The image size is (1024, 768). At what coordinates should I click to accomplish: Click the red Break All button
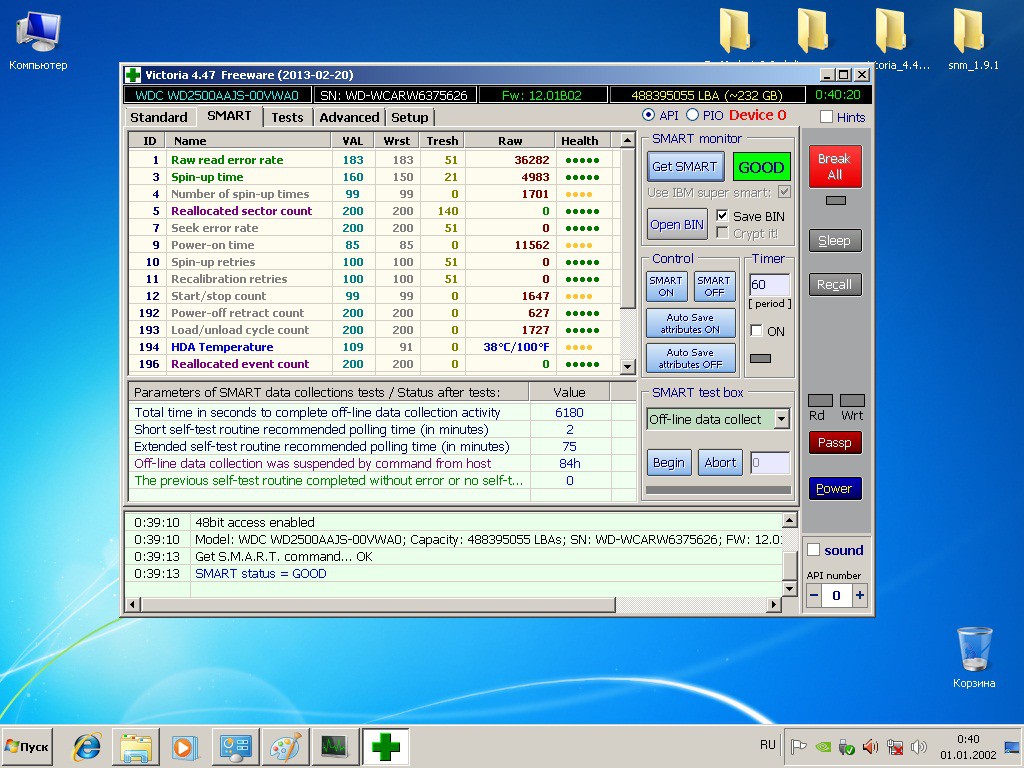coord(835,167)
